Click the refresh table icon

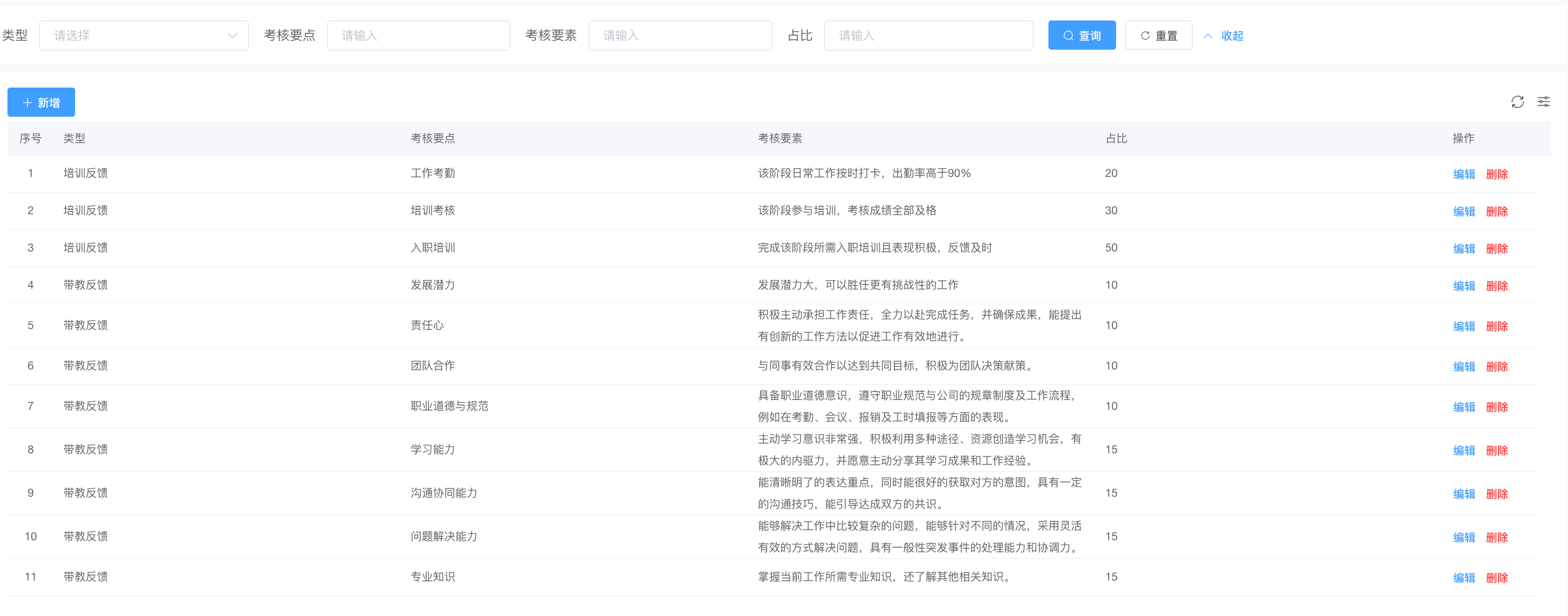pos(1517,102)
